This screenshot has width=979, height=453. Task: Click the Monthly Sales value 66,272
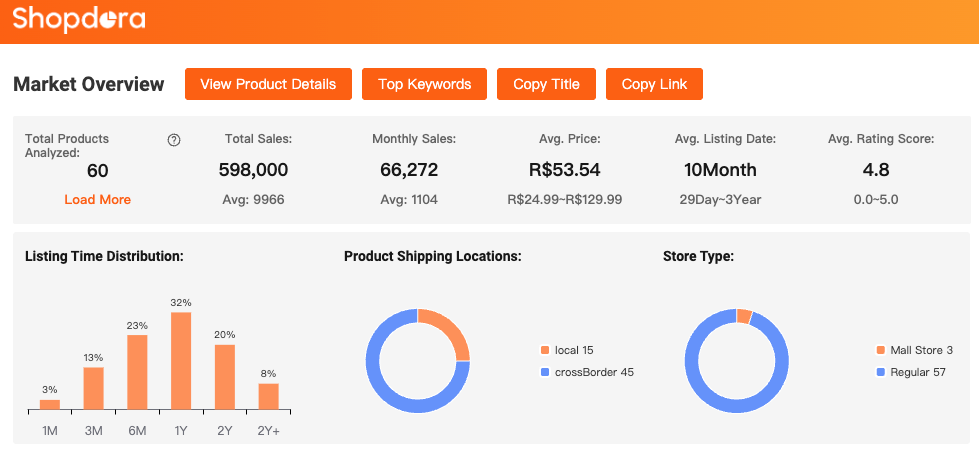(x=409, y=170)
